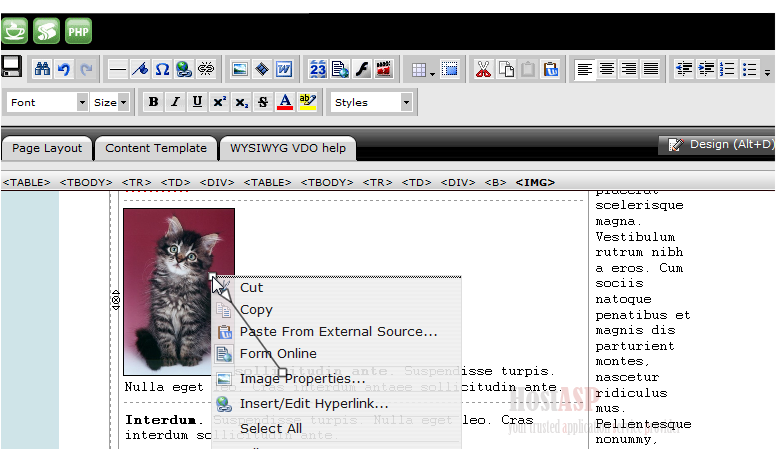Insert date with the 23 calendar icon
Viewport: 776px width, 450px height.
point(318,69)
